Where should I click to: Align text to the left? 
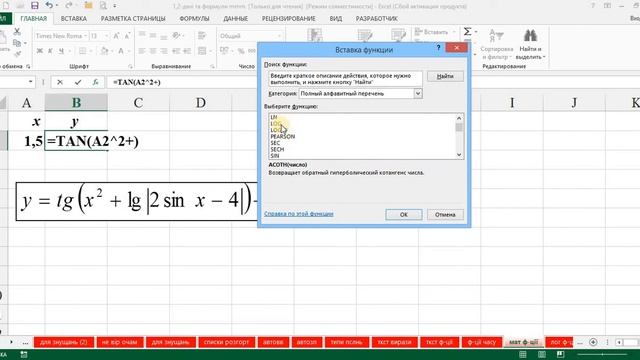pyautogui.click(x=142, y=51)
